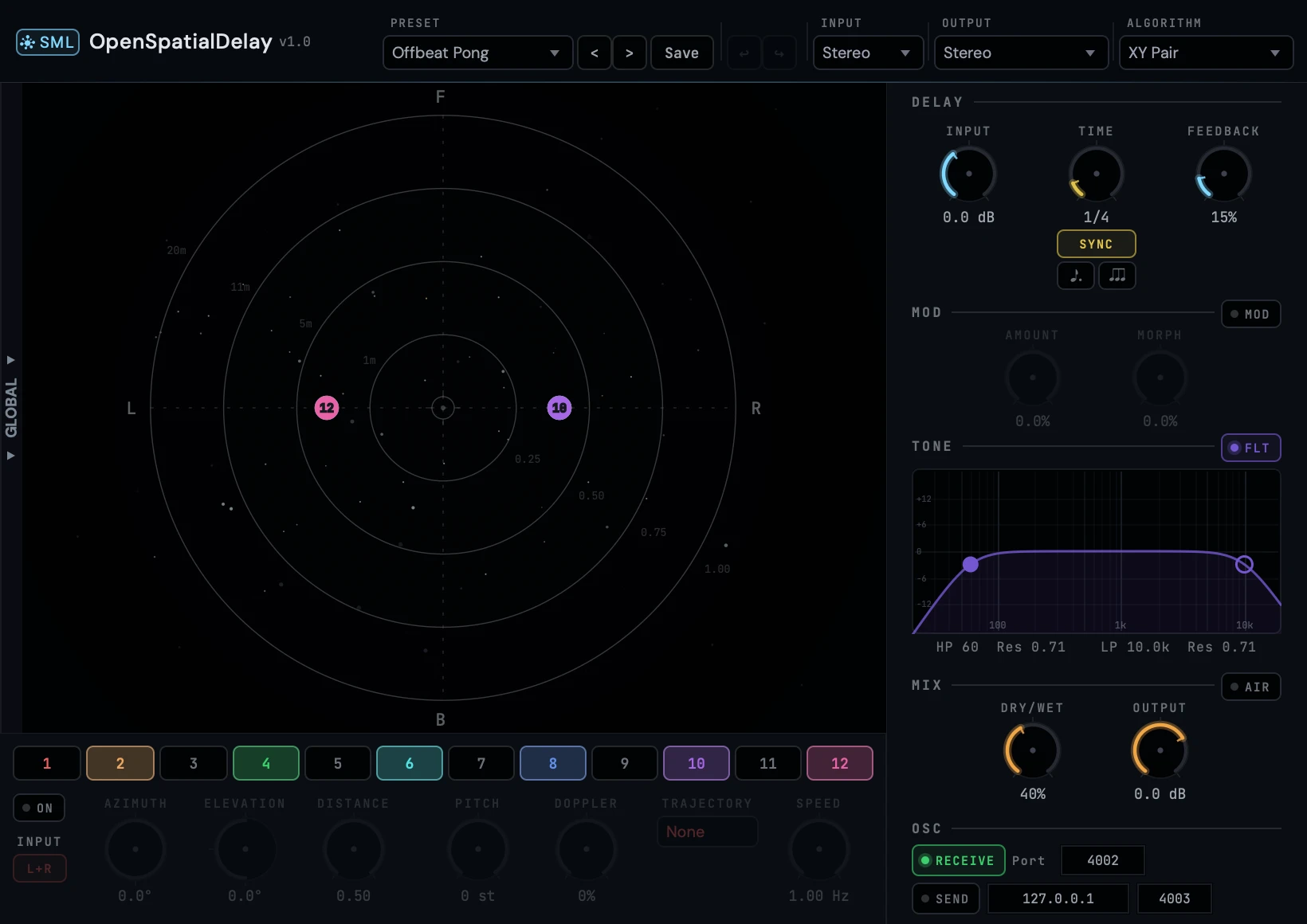Image resolution: width=1307 pixels, height=924 pixels.
Task: Select pink source node 12 in spatial view
Action: [x=327, y=408]
